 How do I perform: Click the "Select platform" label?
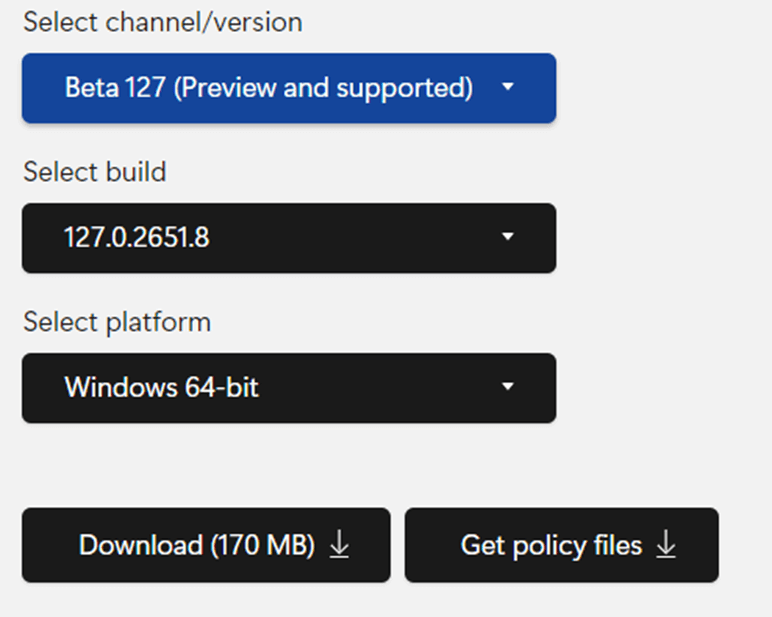point(117,322)
